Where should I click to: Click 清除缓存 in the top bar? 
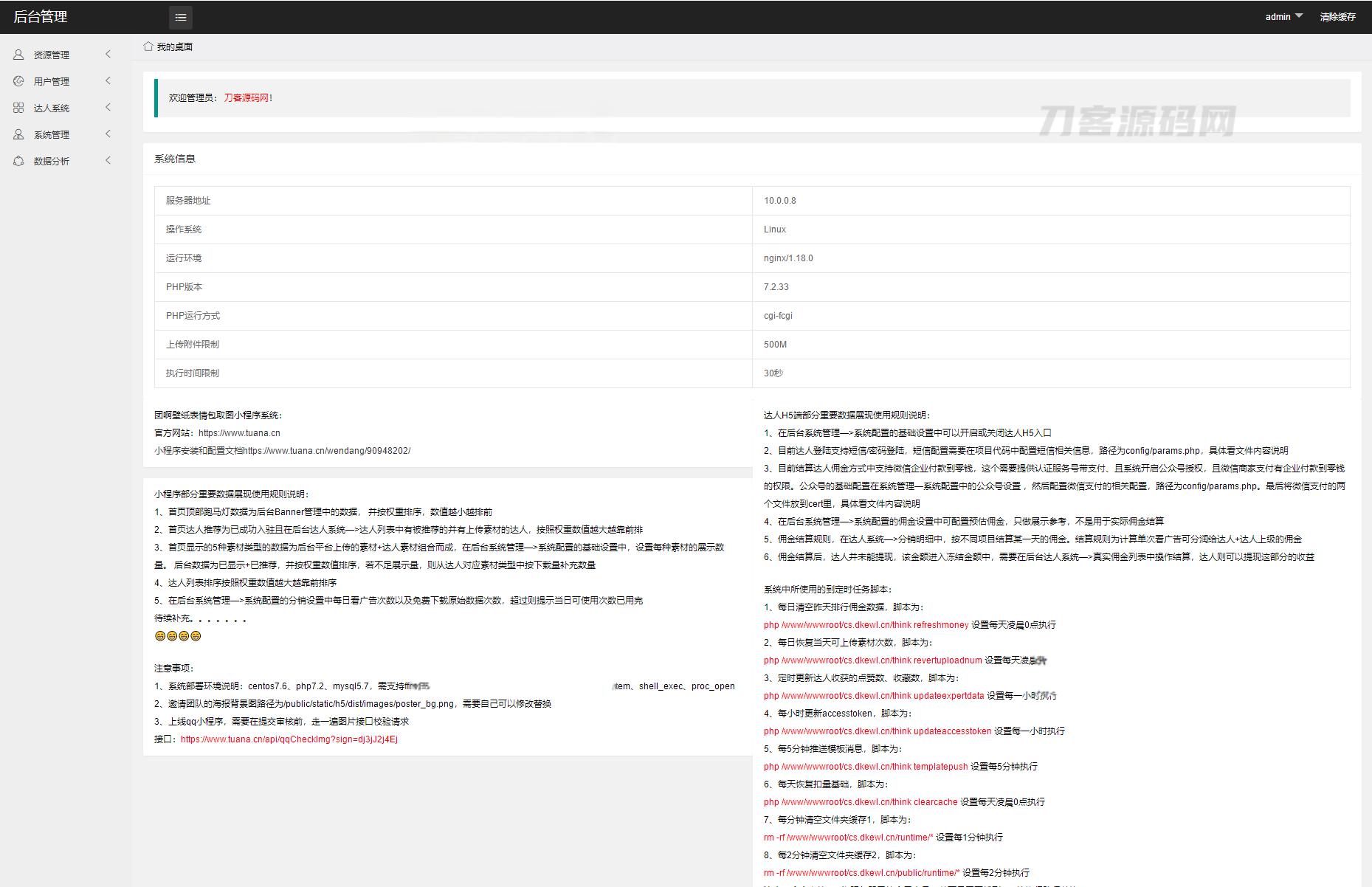tap(1337, 17)
